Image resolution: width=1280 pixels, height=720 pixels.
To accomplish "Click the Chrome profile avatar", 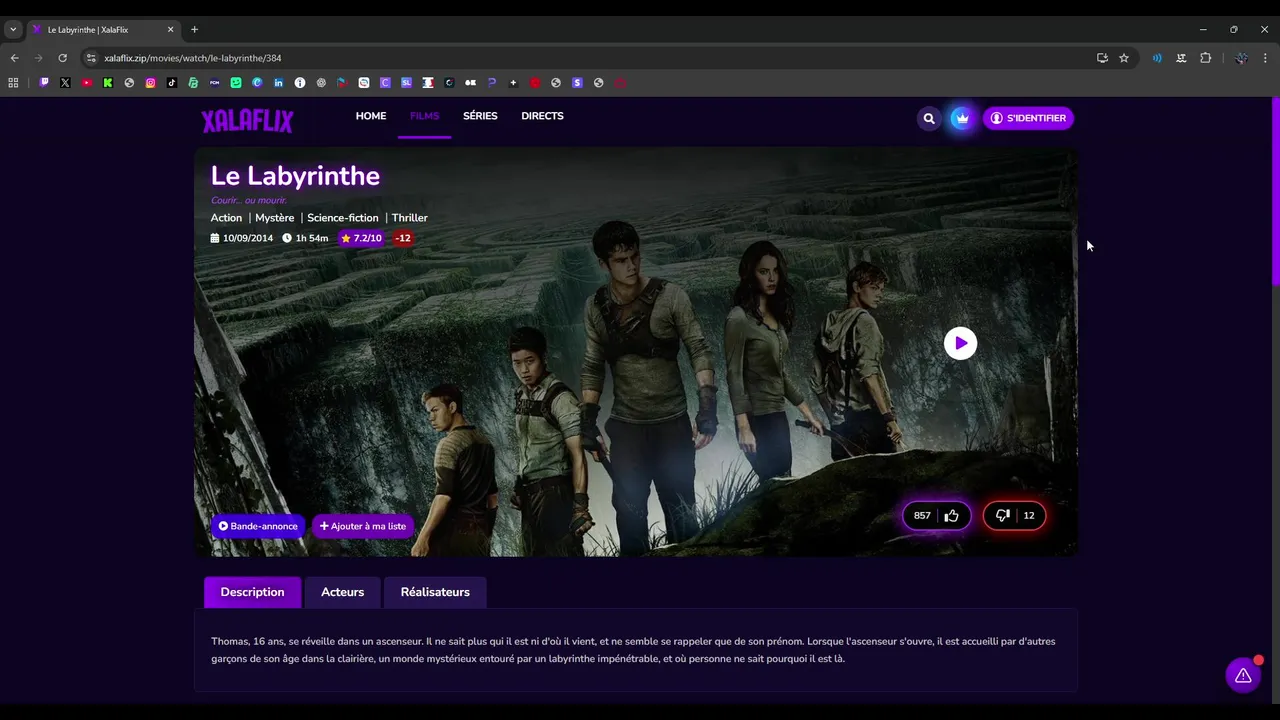I will click(x=1241, y=58).
